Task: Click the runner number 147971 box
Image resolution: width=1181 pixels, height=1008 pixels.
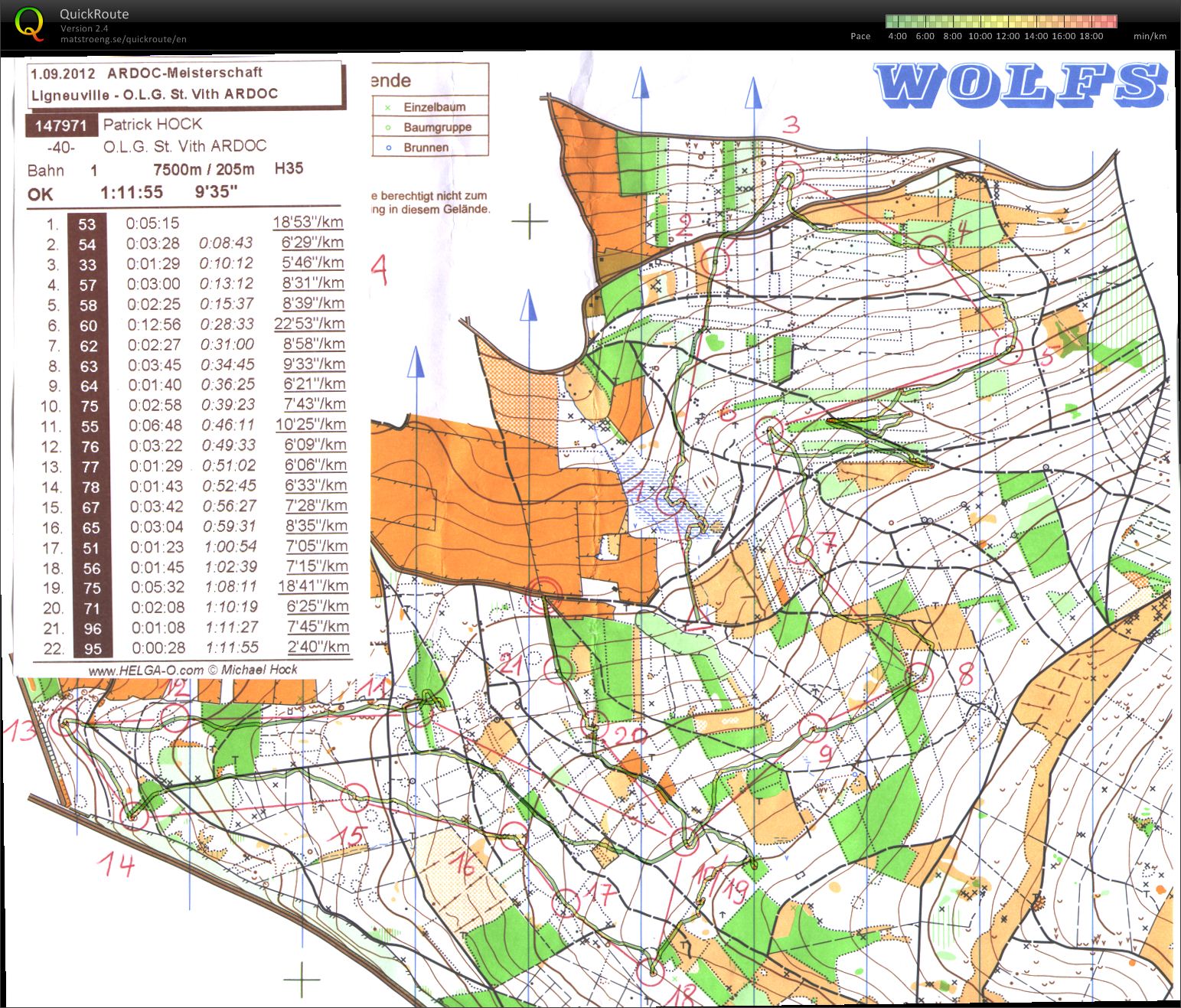Action: 61,125
